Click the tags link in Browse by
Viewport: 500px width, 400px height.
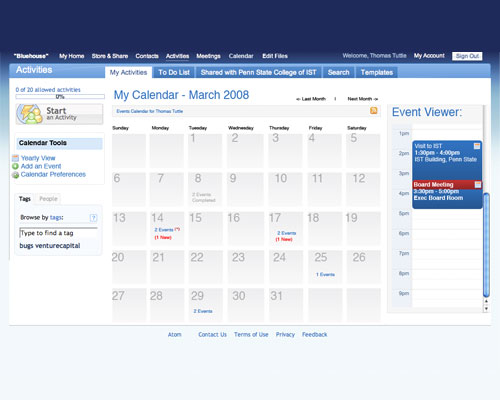(x=56, y=217)
